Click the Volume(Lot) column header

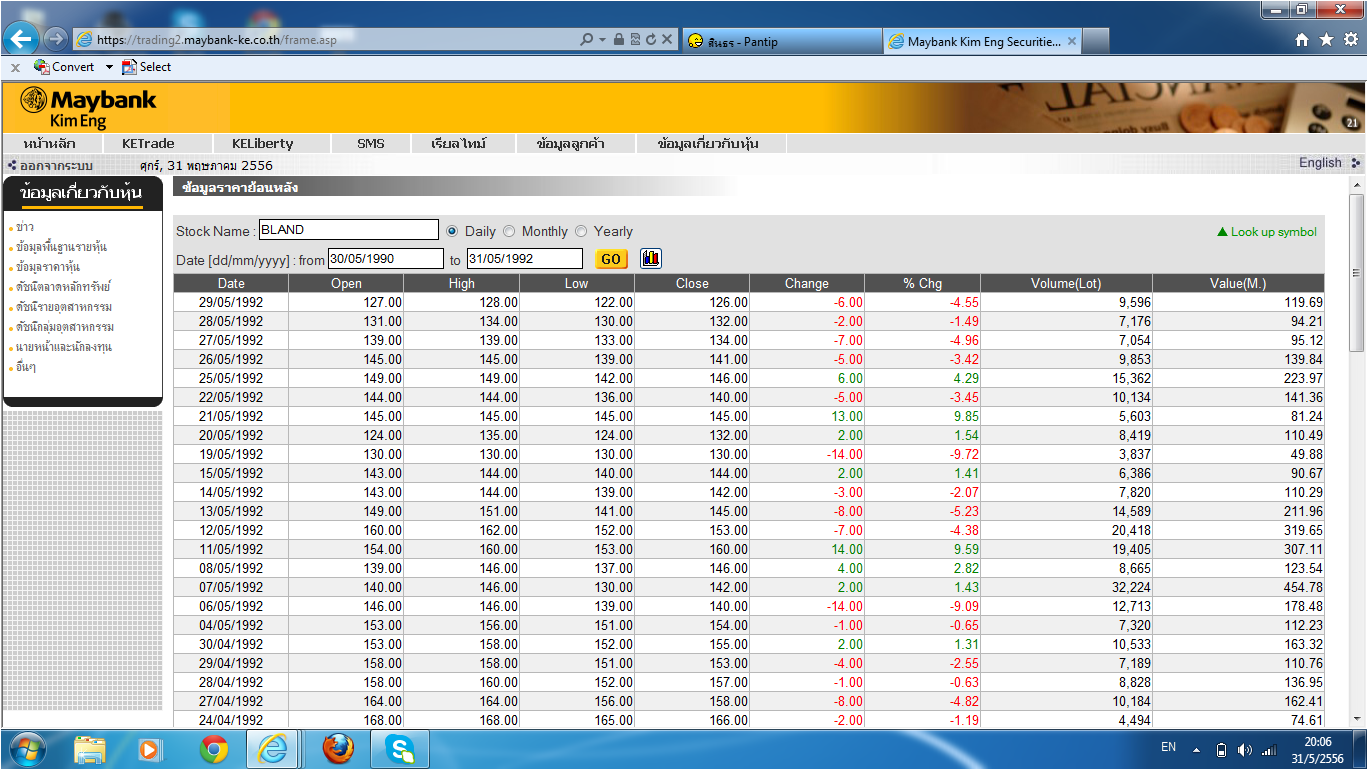click(x=1066, y=284)
